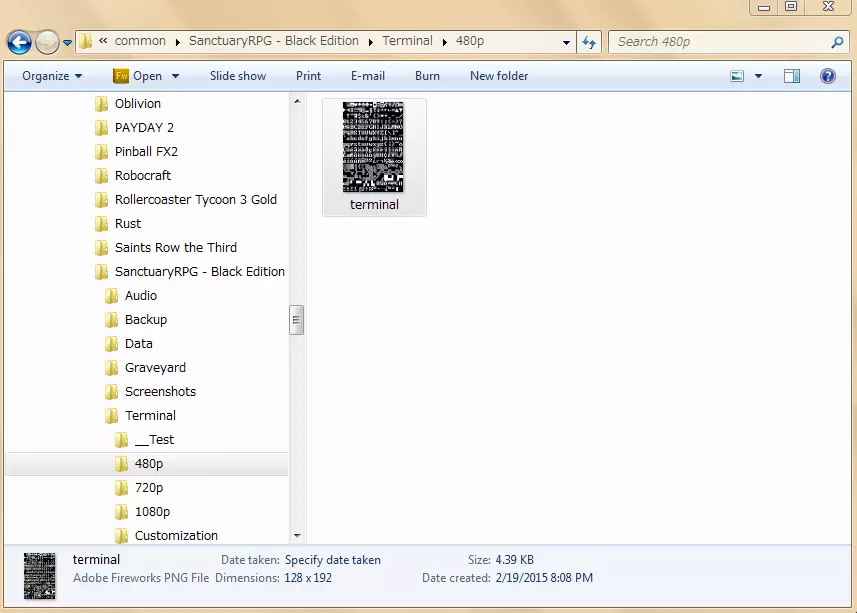The width and height of the screenshot is (857, 613).
Task: Select the Screenshots subfolder
Action: coord(160,392)
